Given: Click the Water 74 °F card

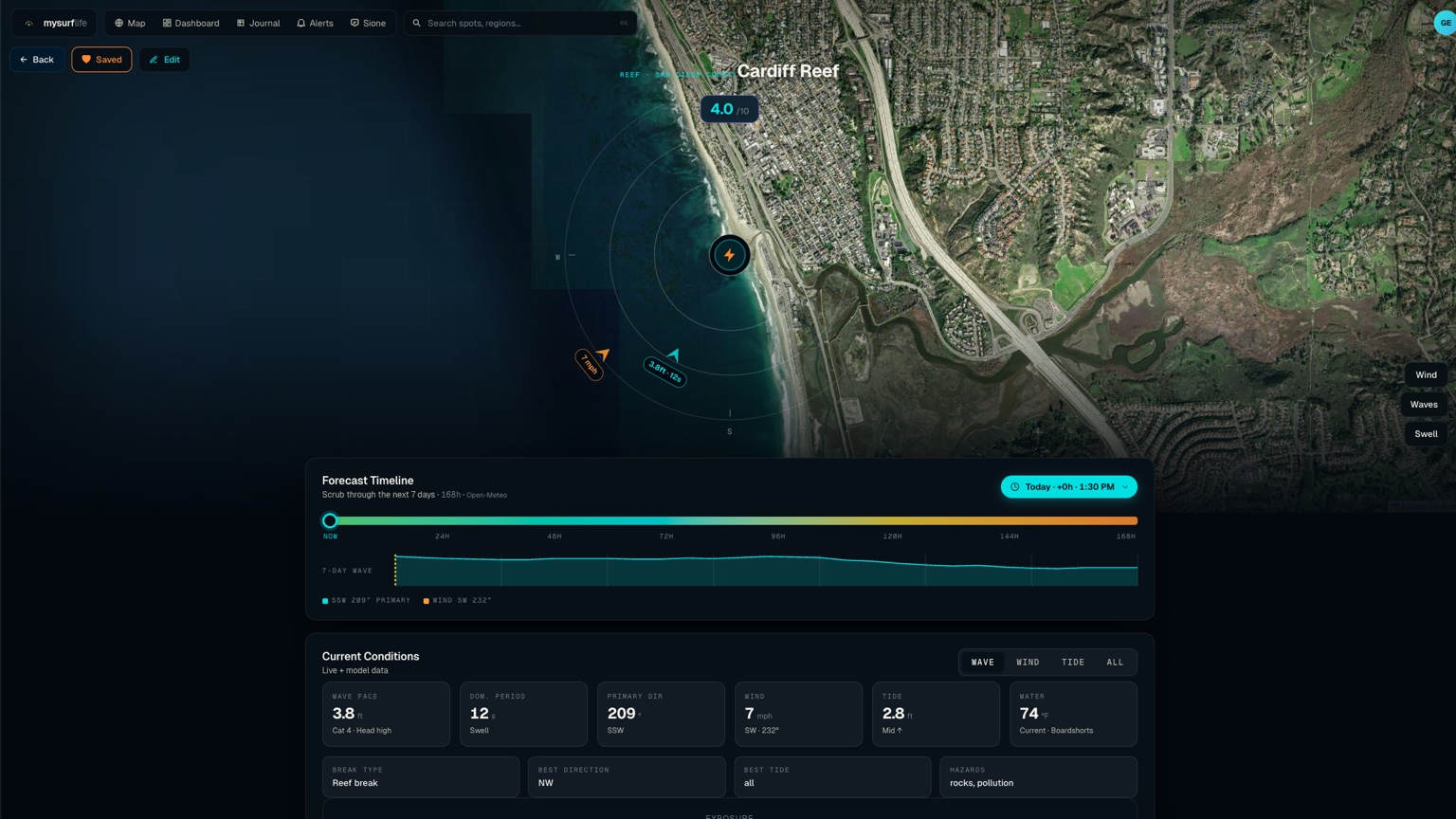Looking at the screenshot, I should point(1073,714).
